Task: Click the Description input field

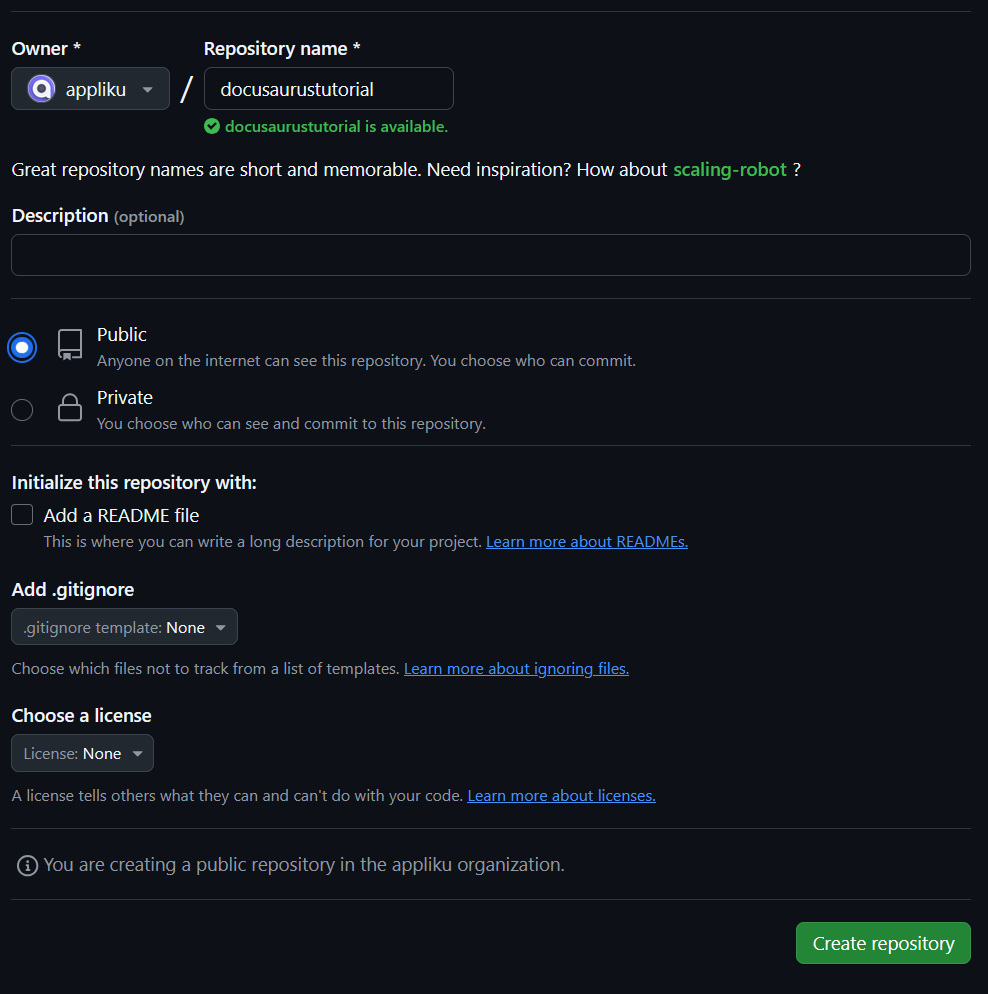Action: coord(491,255)
